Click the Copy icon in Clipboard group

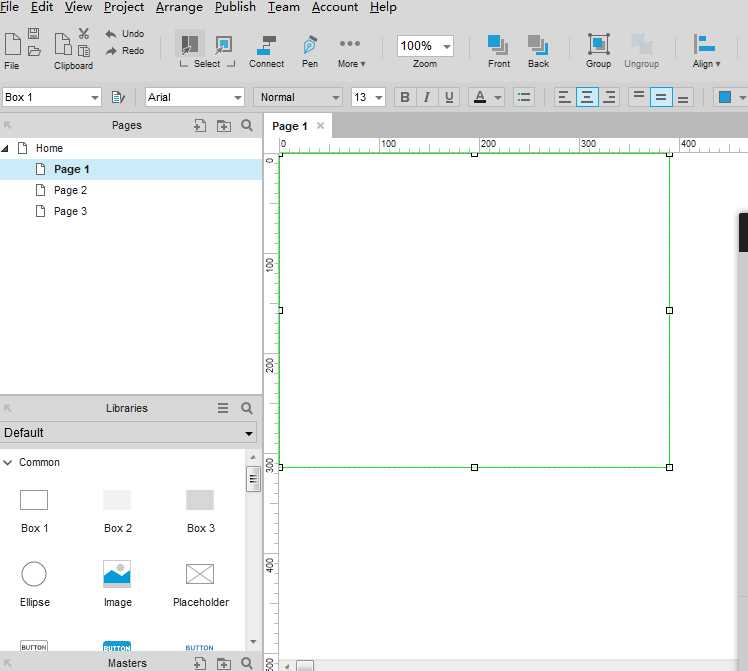tap(84, 51)
